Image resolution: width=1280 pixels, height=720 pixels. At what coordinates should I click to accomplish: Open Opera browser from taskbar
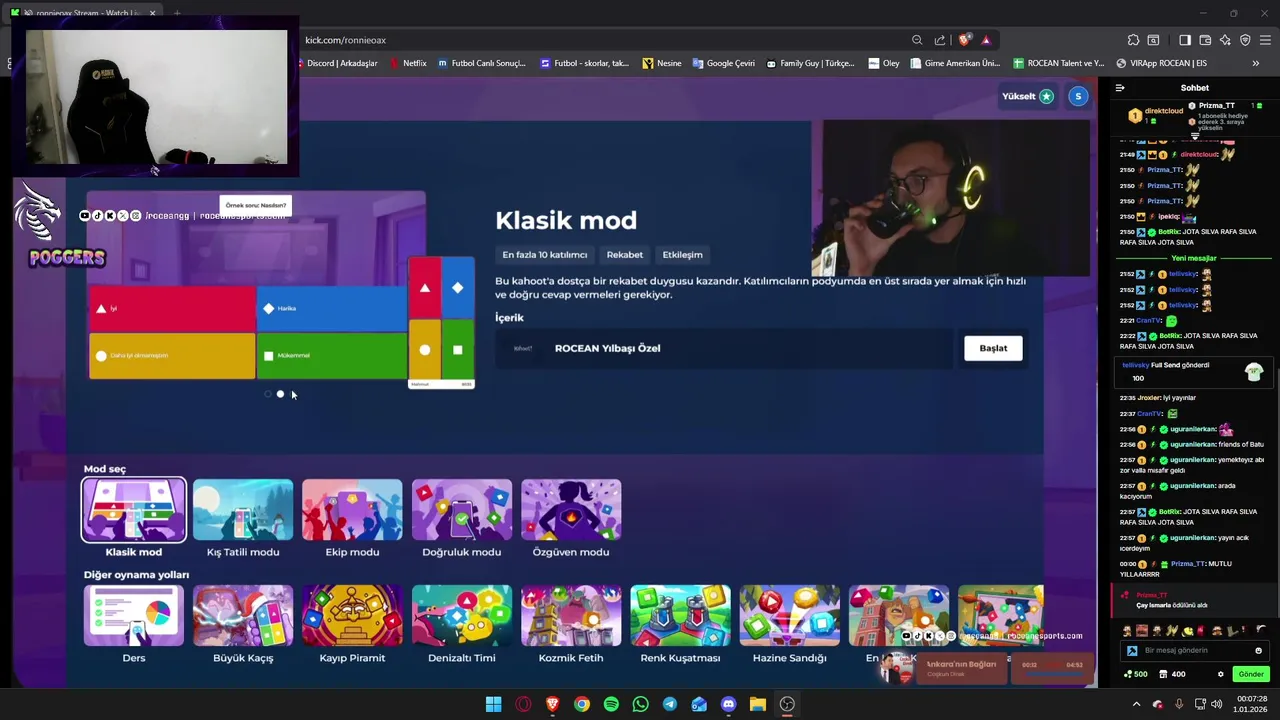tap(523, 704)
